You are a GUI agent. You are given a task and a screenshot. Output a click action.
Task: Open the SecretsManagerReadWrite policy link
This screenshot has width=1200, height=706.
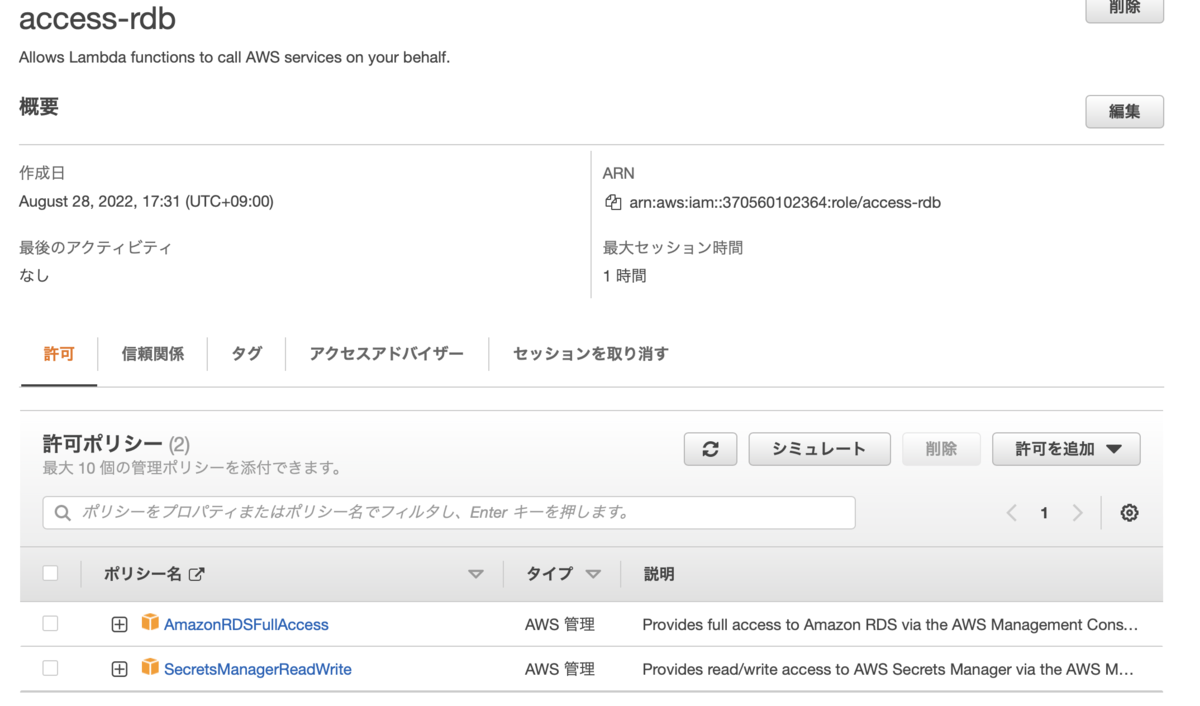[258, 669]
